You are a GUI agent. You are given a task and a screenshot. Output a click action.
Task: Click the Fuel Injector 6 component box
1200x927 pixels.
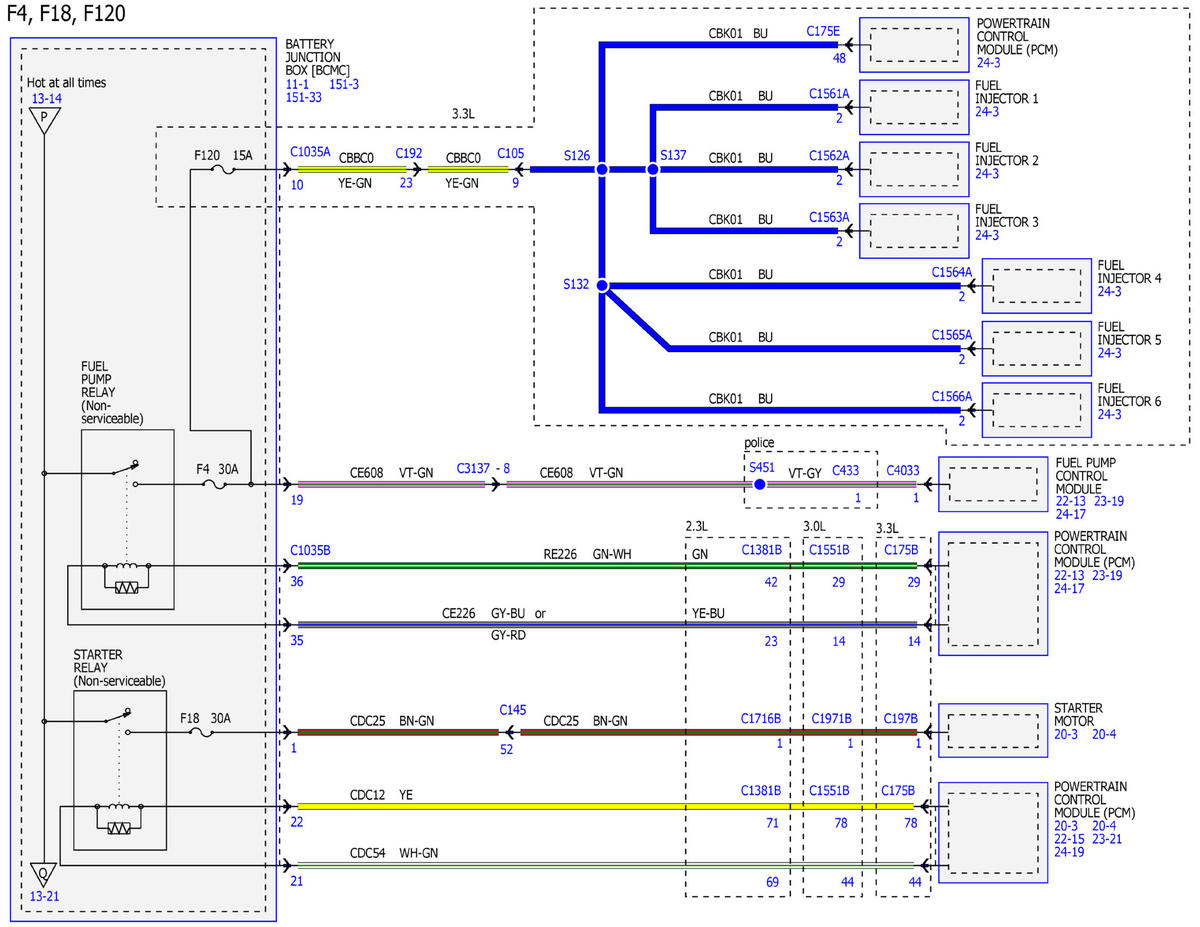1036,410
